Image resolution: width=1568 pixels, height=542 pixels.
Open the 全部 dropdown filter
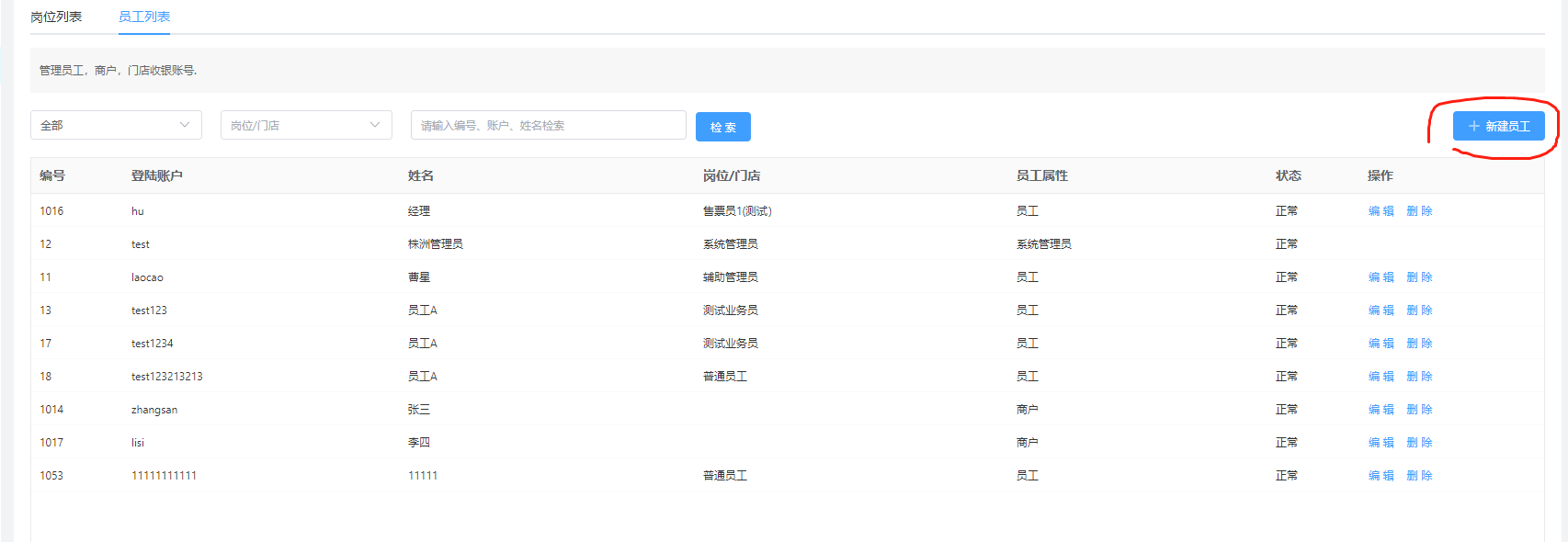click(116, 125)
